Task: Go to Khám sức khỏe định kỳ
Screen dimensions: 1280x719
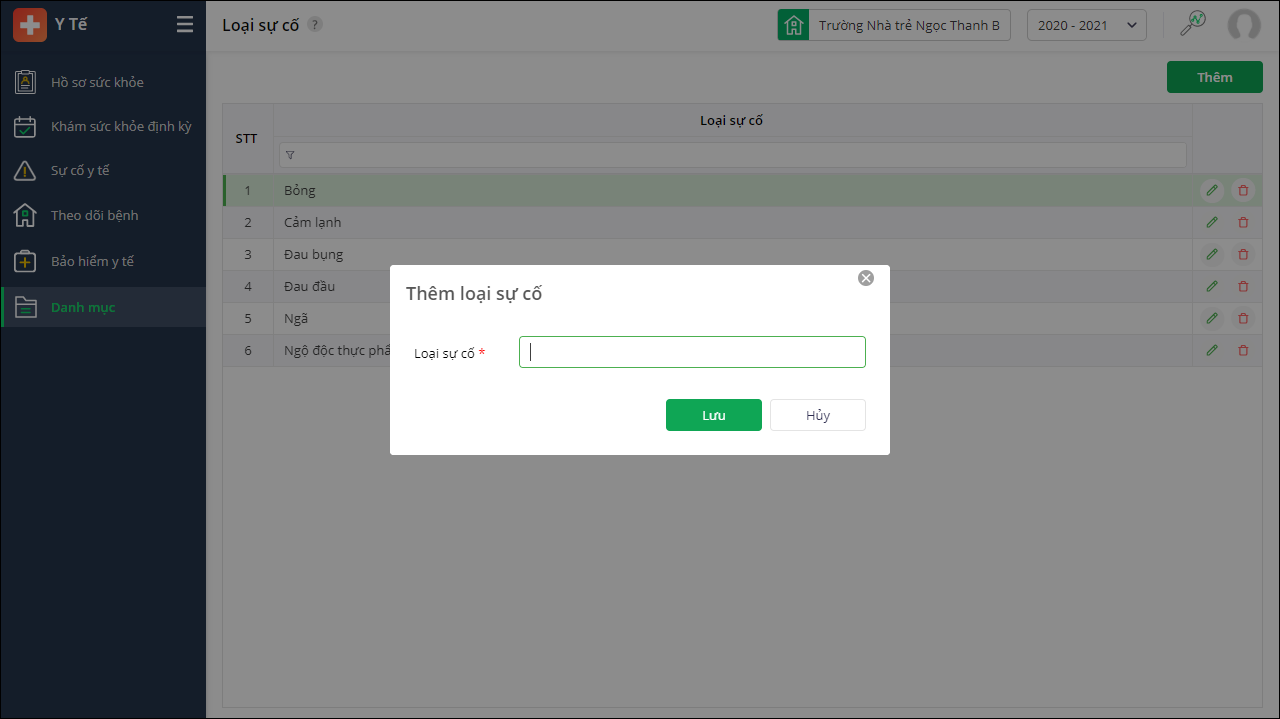Action: [x=120, y=127]
